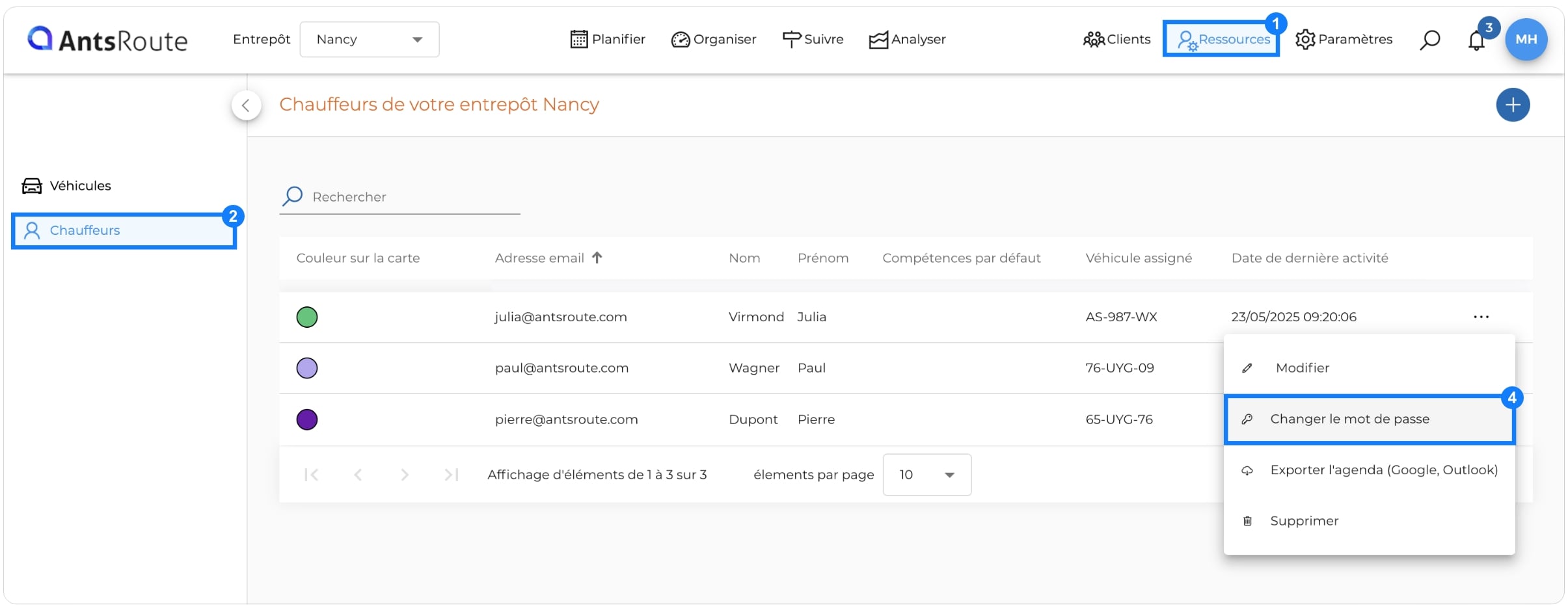Expand the elements per page dropdown
The image size is (1568, 612).
pyautogui.click(x=926, y=475)
